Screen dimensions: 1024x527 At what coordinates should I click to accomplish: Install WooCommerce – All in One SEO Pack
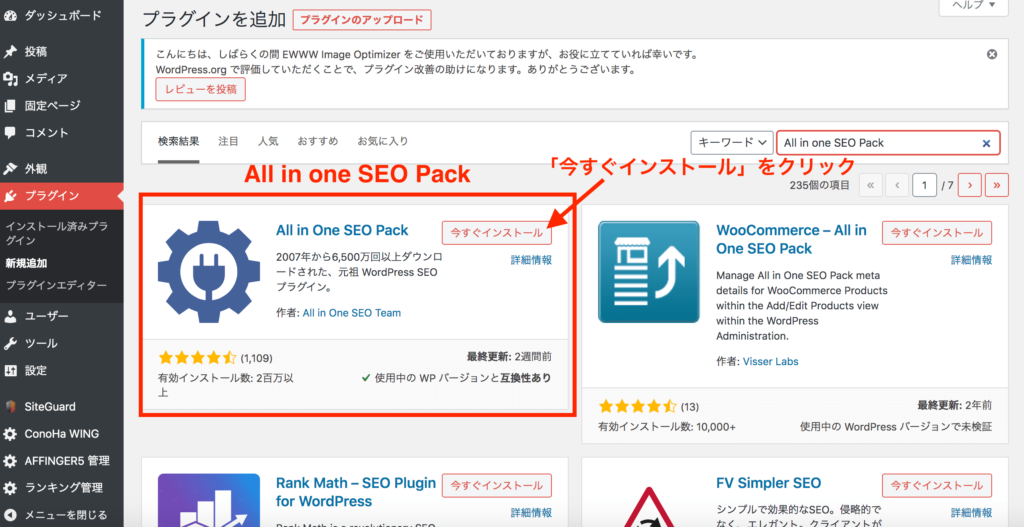click(x=937, y=232)
